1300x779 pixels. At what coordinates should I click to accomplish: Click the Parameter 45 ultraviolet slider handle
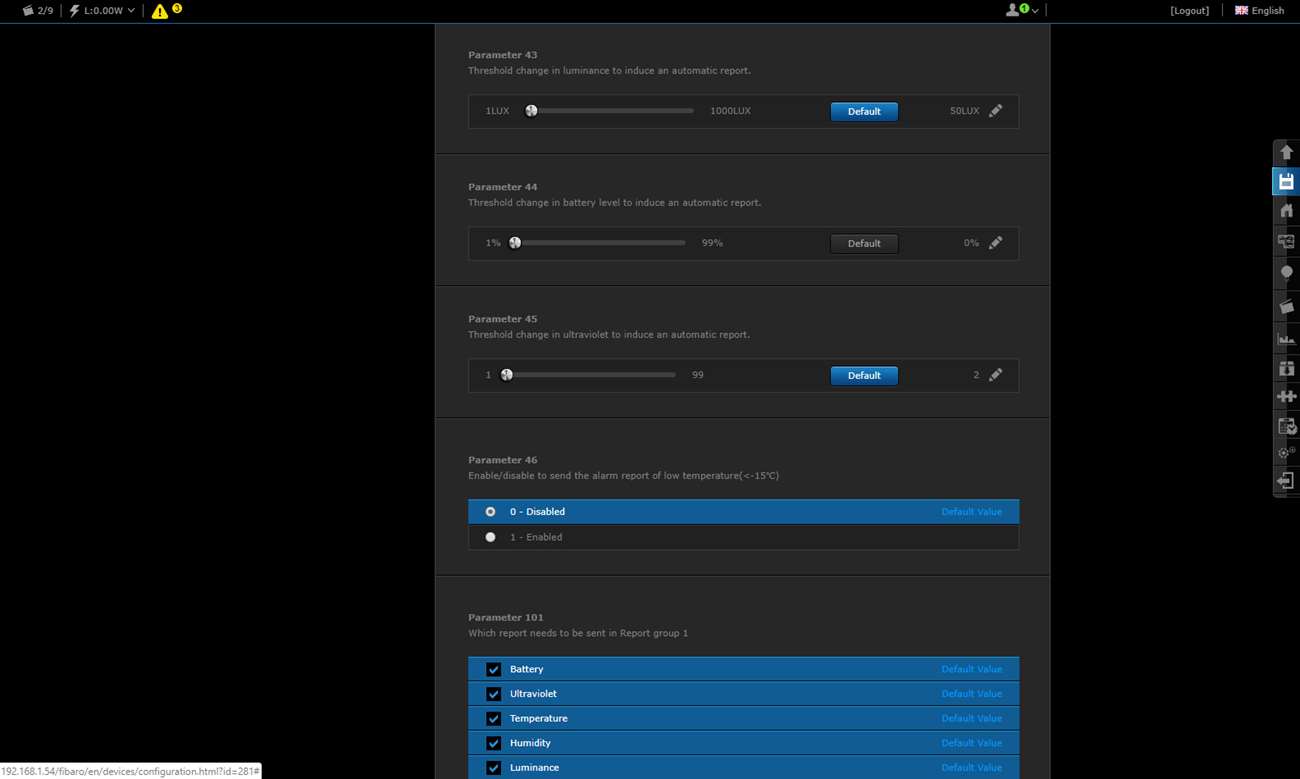coord(507,375)
